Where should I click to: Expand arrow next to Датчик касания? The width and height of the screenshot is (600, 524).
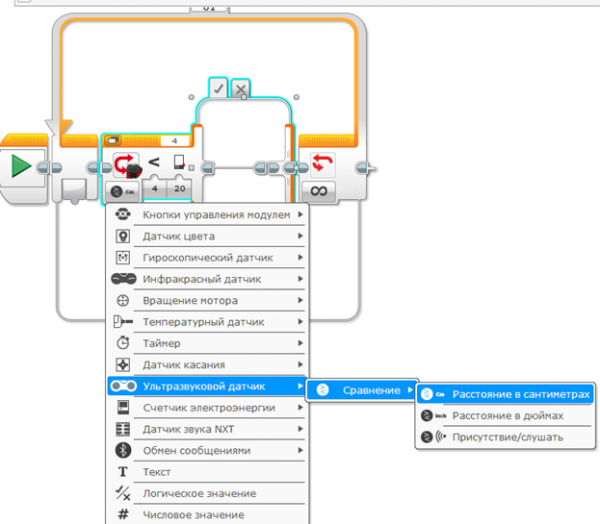pos(300,364)
